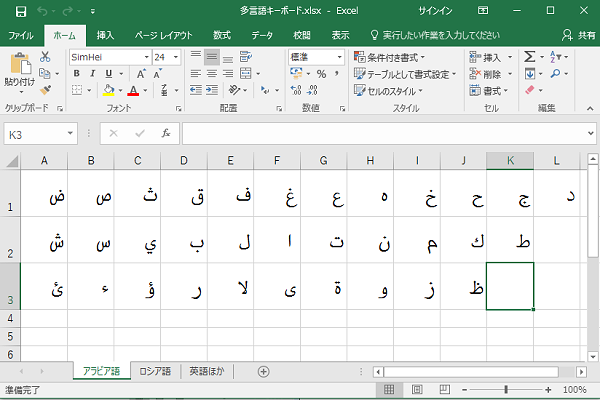Toggle middle vertical alignment
The width and height of the screenshot is (600, 400).
(x=212, y=57)
